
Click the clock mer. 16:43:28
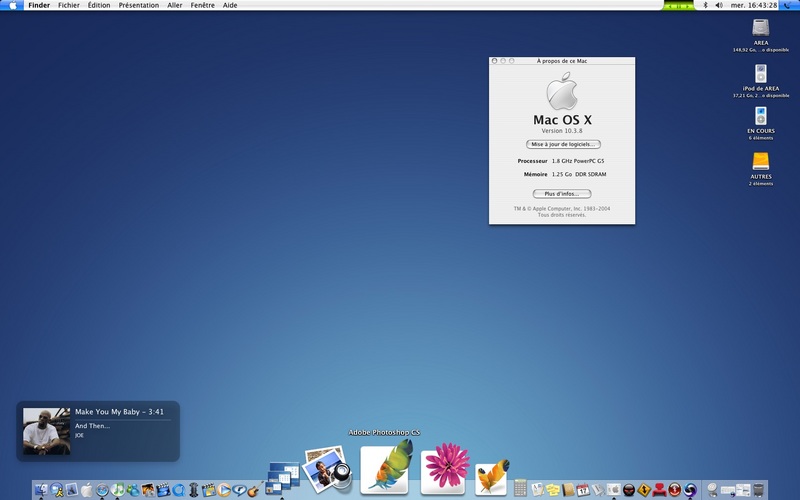754,5
